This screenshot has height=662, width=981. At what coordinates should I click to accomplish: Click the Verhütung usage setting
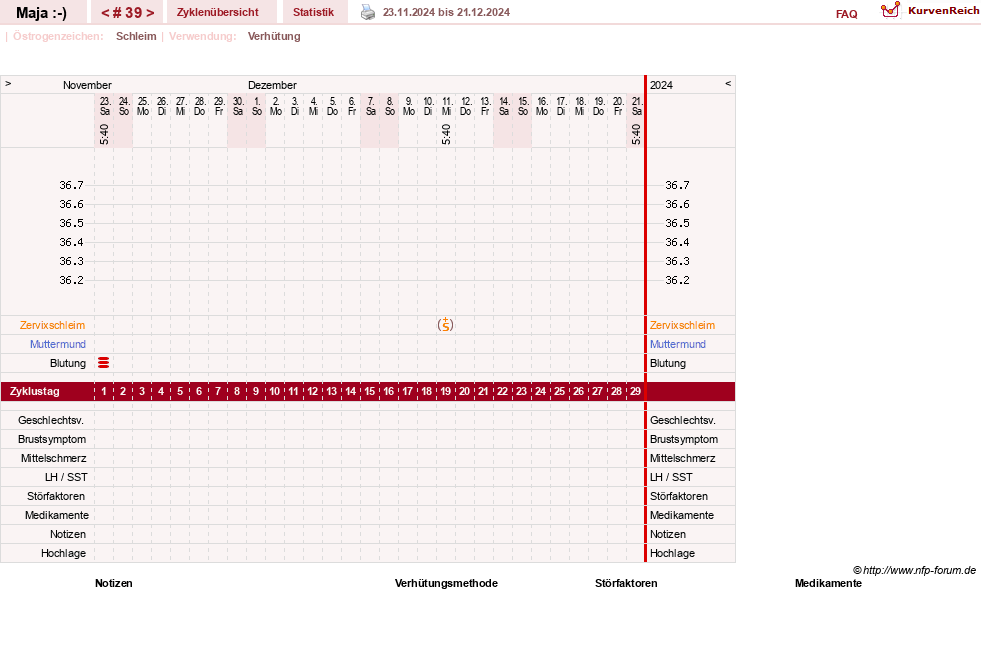[274, 36]
